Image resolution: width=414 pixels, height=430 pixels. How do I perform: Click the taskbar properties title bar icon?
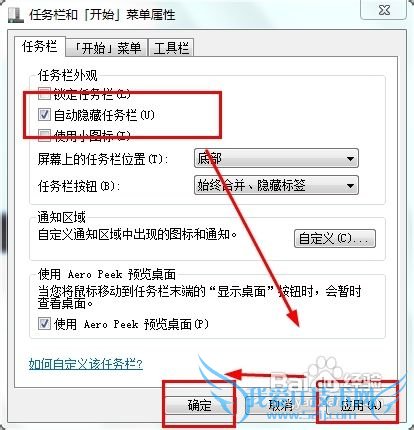click(x=16, y=15)
